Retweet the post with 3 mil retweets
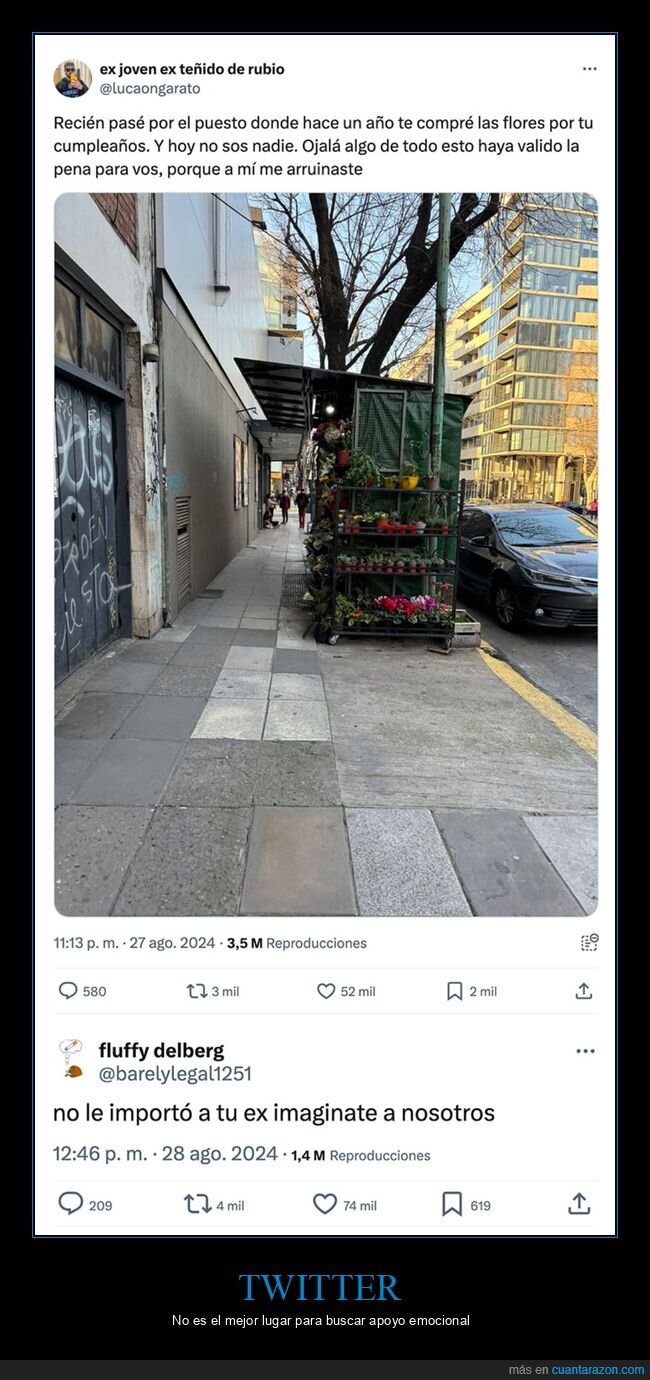The image size is (650, 1380). (197, 991)
